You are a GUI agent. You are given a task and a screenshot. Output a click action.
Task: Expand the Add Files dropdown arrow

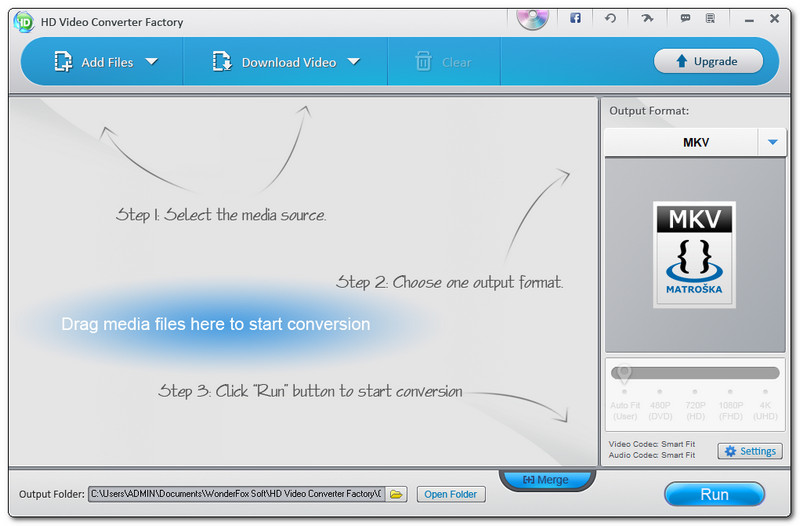click(x=152, y=62)
